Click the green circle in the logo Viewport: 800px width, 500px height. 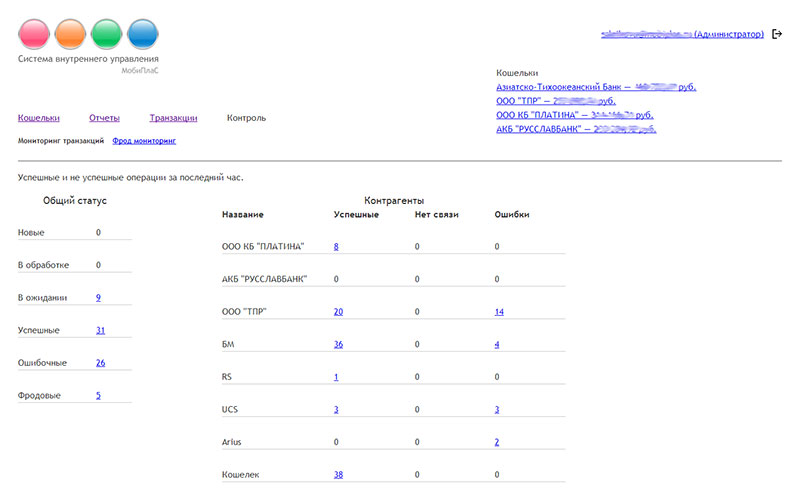coord(106,35)
